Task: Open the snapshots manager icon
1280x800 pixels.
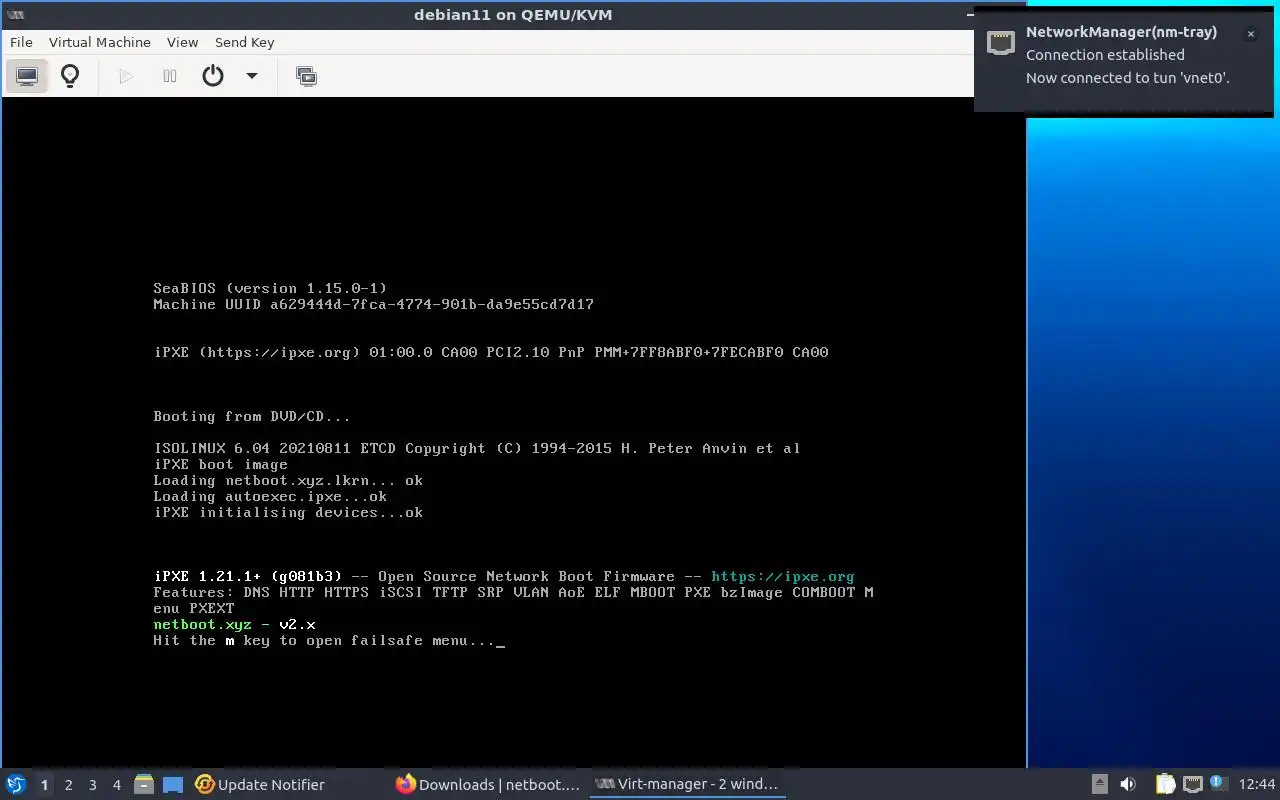Action: point(306,76)
